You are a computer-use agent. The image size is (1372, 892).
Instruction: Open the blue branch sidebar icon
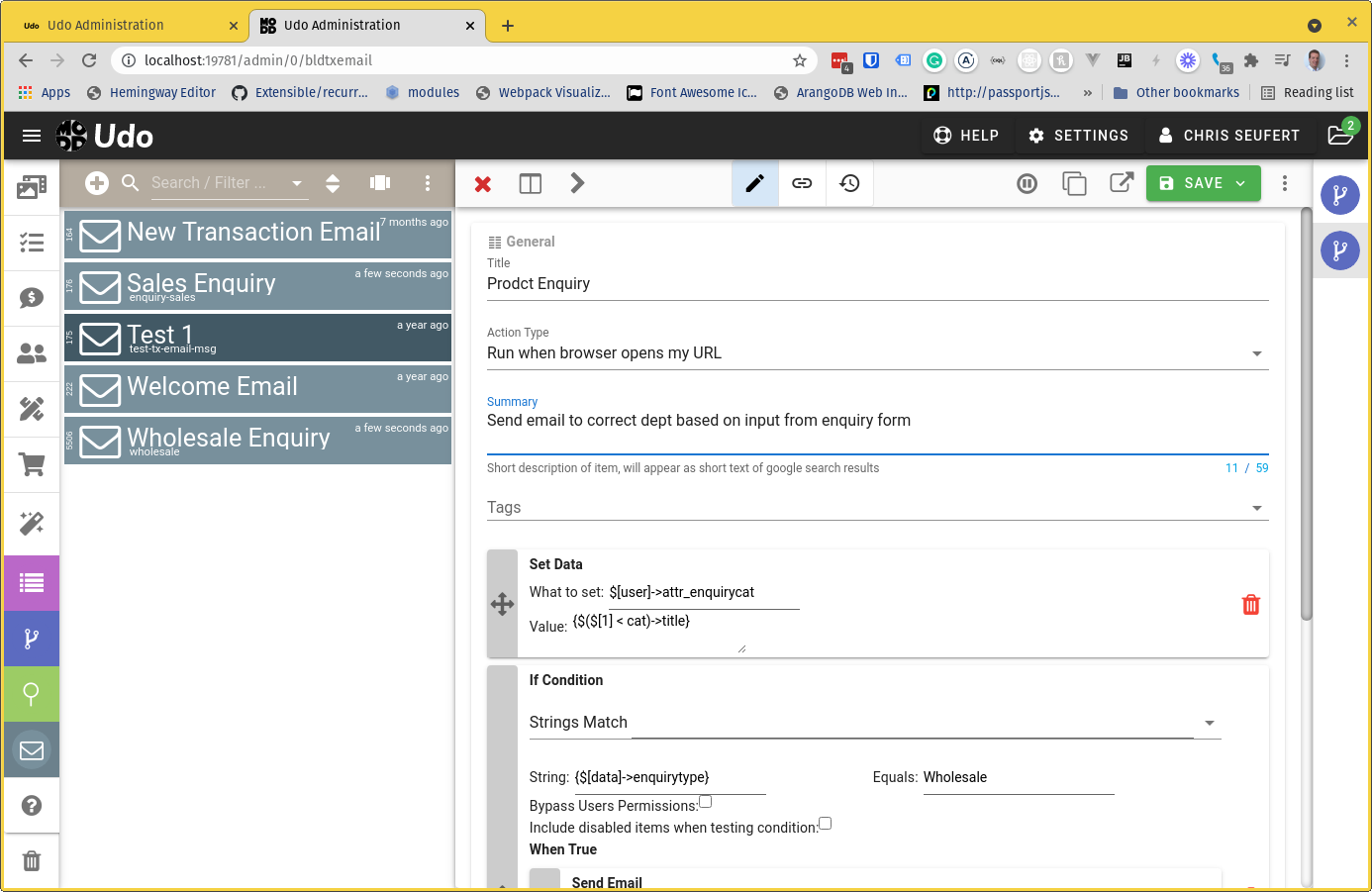tap(32, 639)
